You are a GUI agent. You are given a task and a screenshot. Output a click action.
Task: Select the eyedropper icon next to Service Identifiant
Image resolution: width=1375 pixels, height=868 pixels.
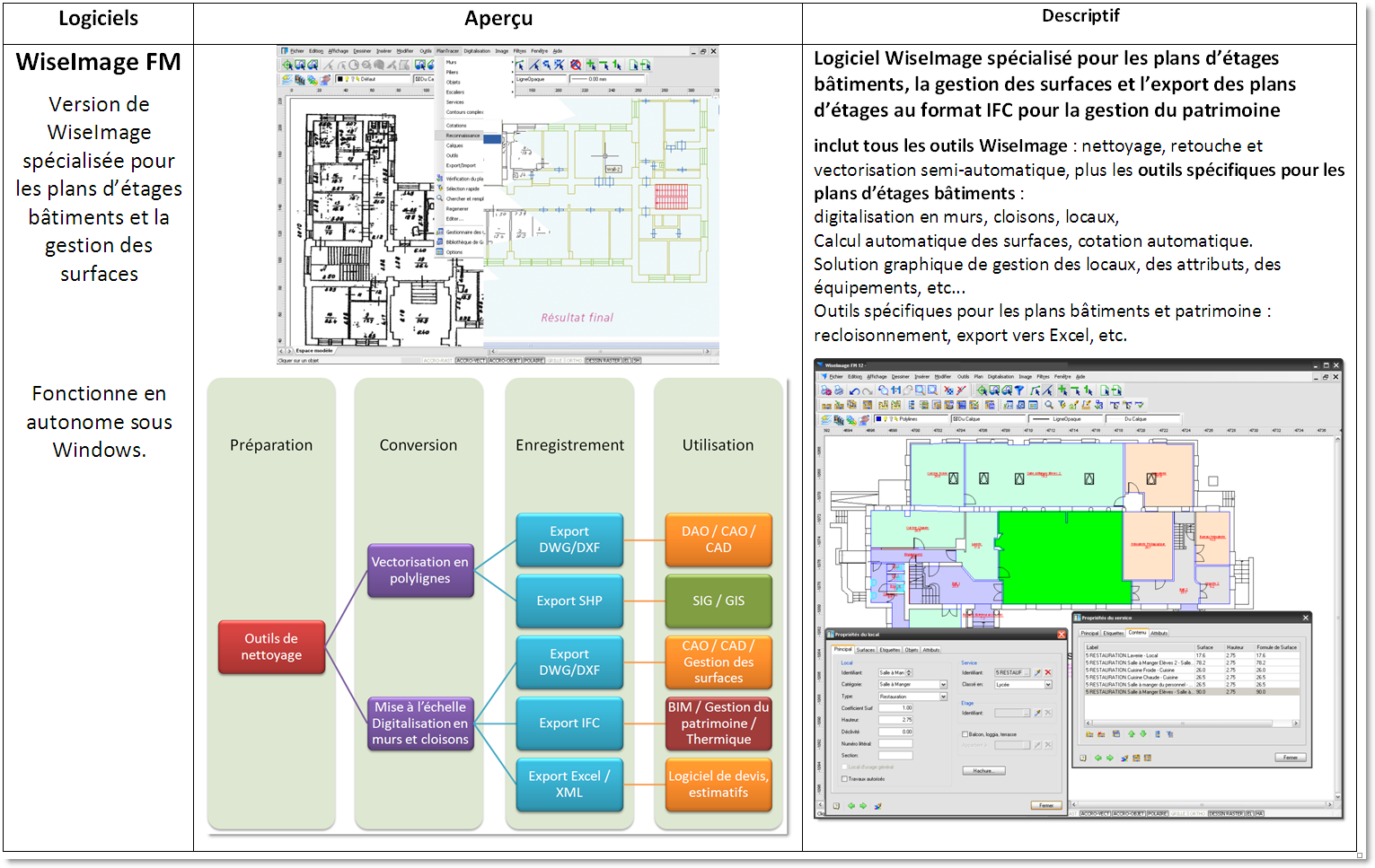[1036, 672]
